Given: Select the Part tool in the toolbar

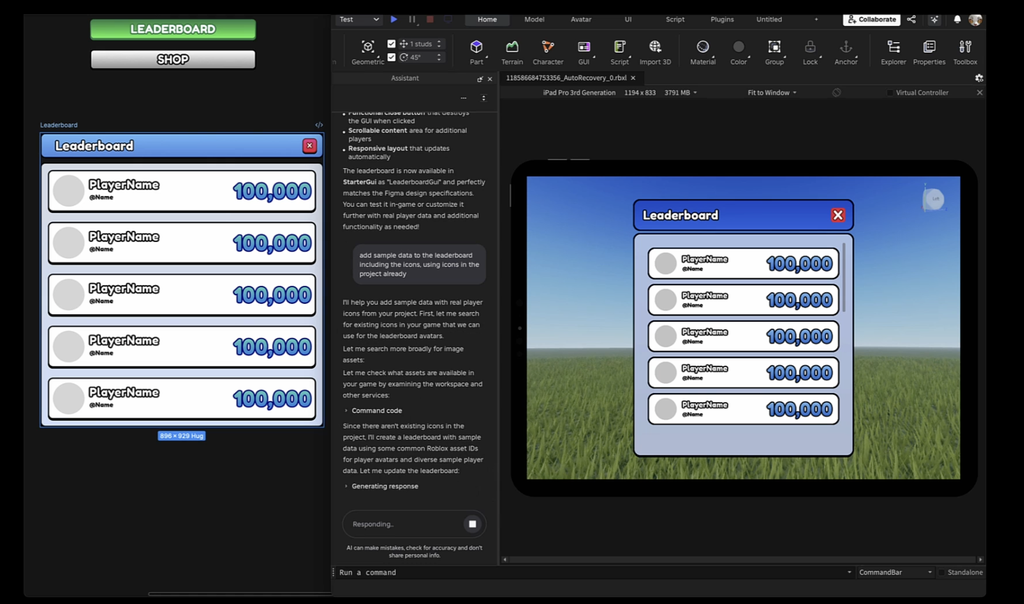Looking at the screenshot, I should click(x=476, y=47).
